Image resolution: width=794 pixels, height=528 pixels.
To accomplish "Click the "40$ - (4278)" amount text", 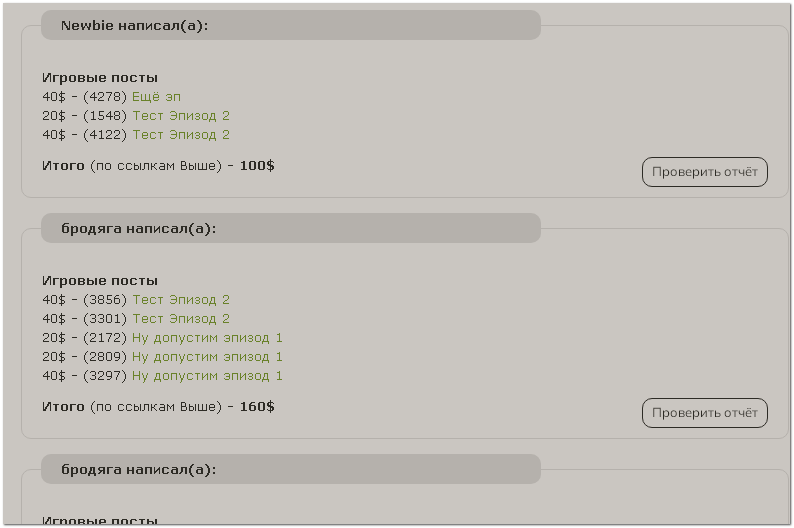I will pyautogui.click(x=84, y=97).
